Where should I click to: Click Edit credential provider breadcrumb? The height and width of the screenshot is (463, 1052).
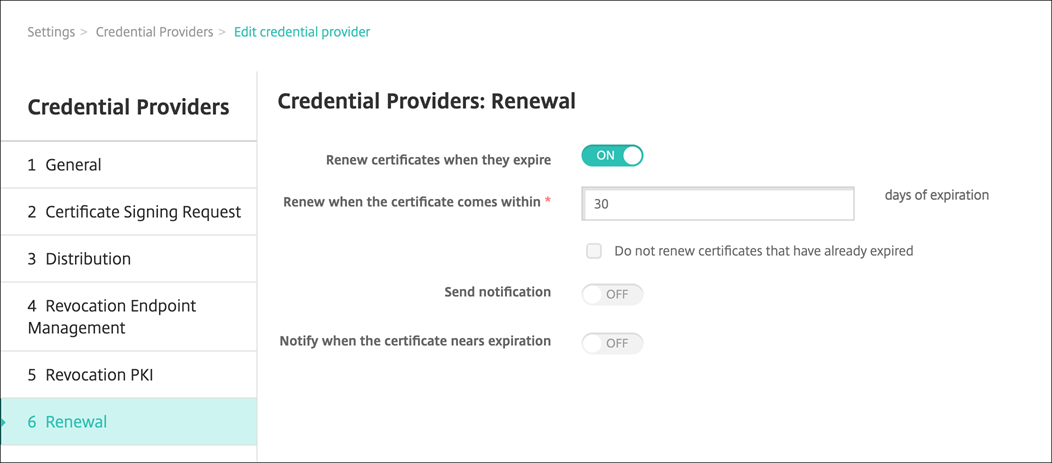coord(302,32)
